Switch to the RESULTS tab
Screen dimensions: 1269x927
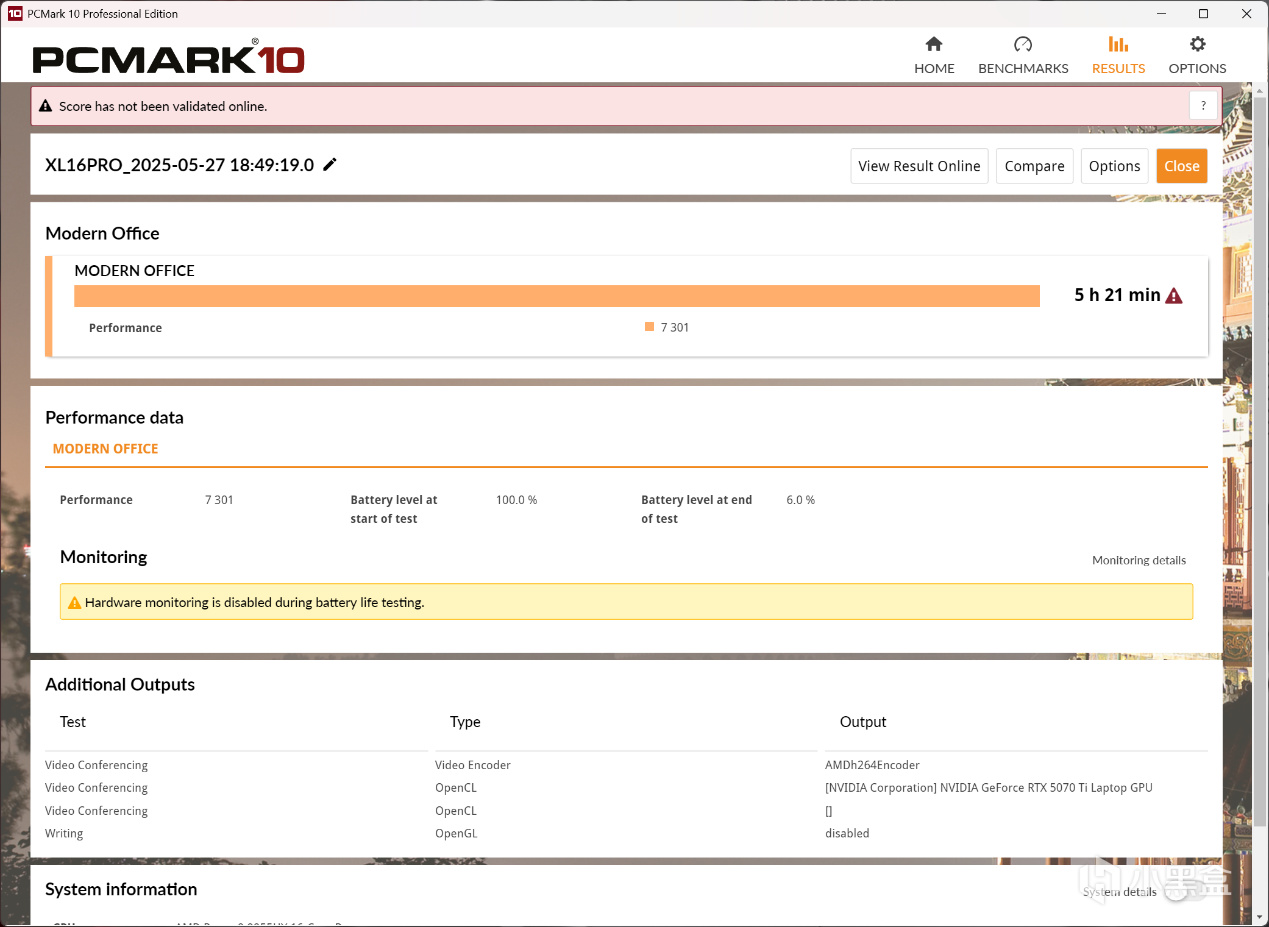[x=1118, y=56]
